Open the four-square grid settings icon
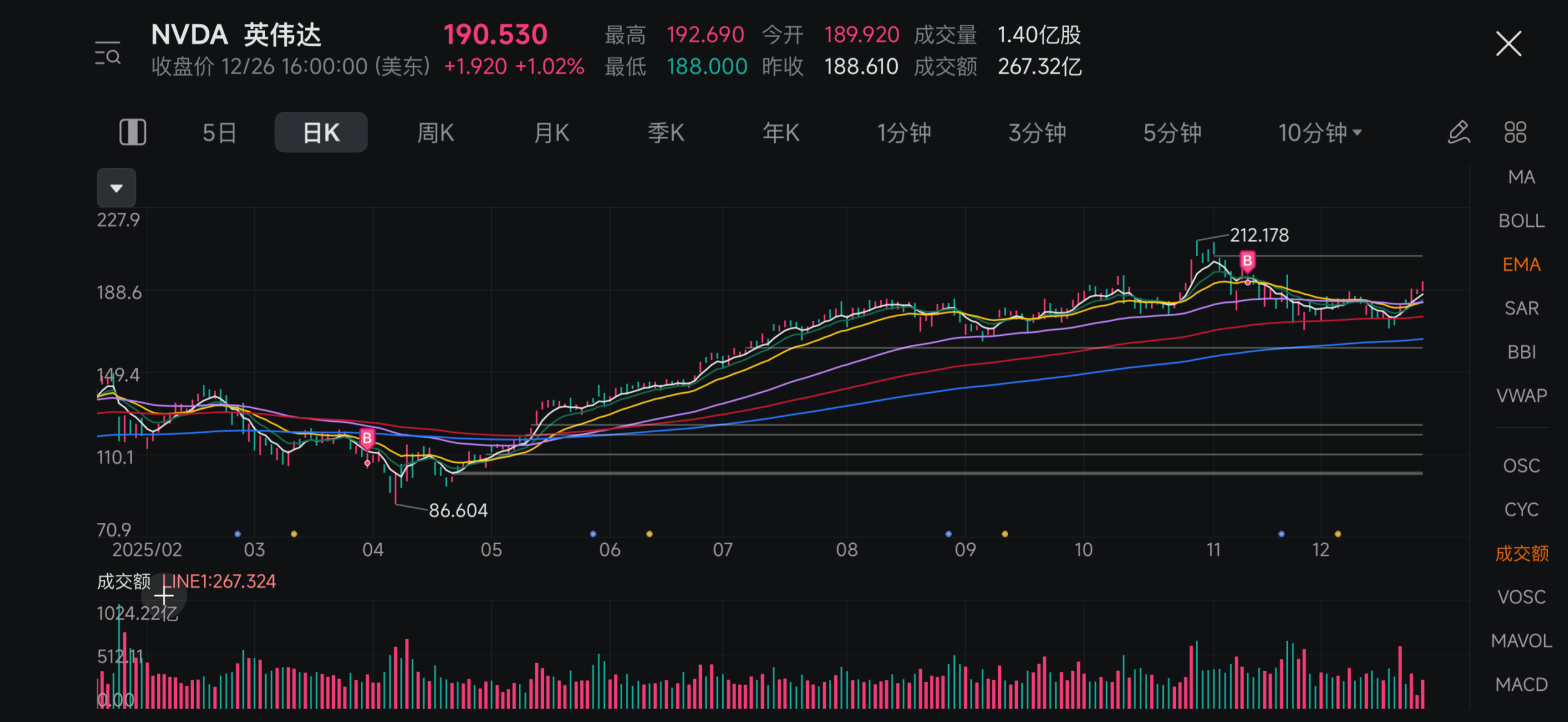This screenshot has height=722, width=1568. coord(1515,132)
